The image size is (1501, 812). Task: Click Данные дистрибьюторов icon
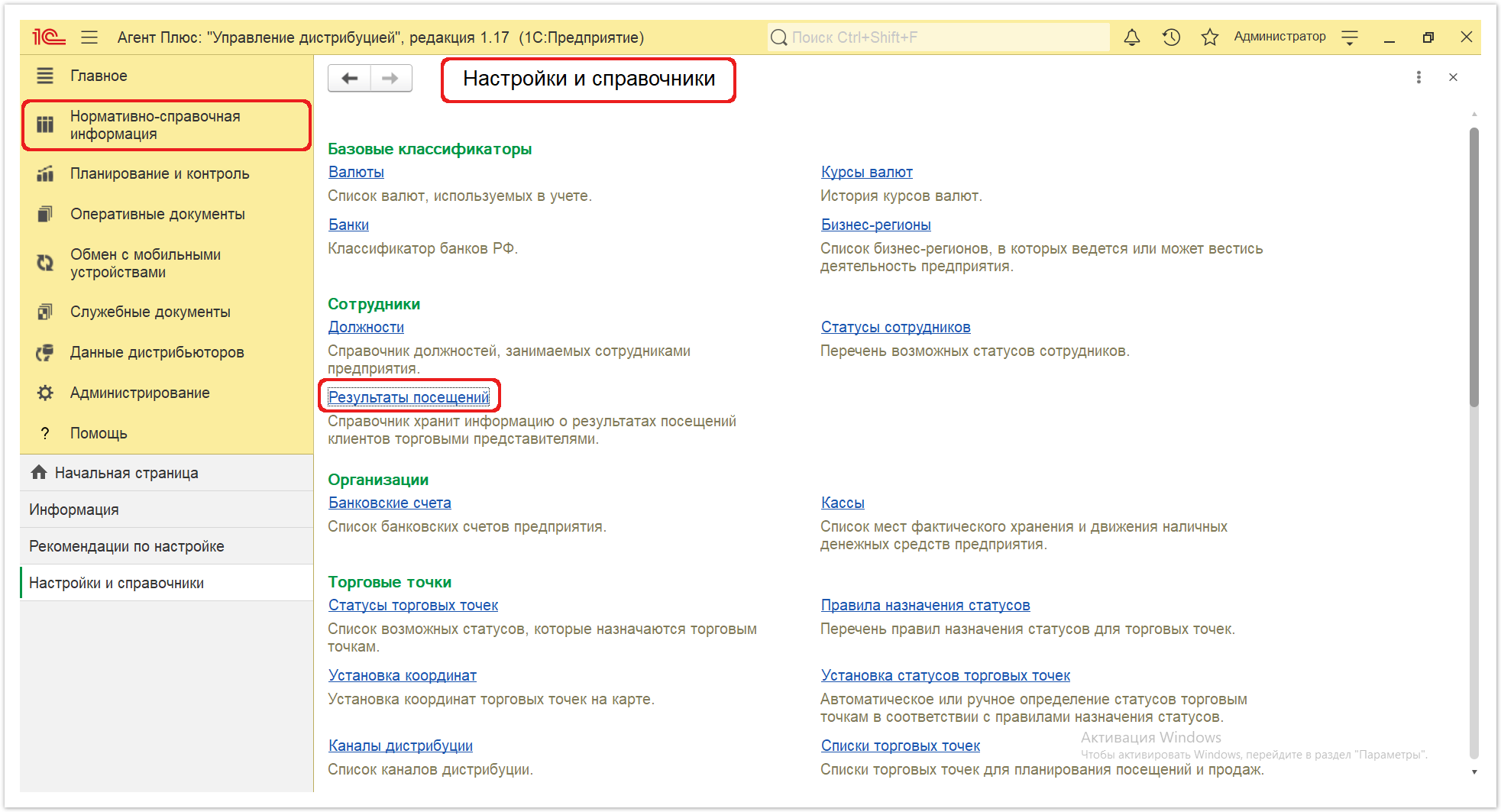point(45,352)
